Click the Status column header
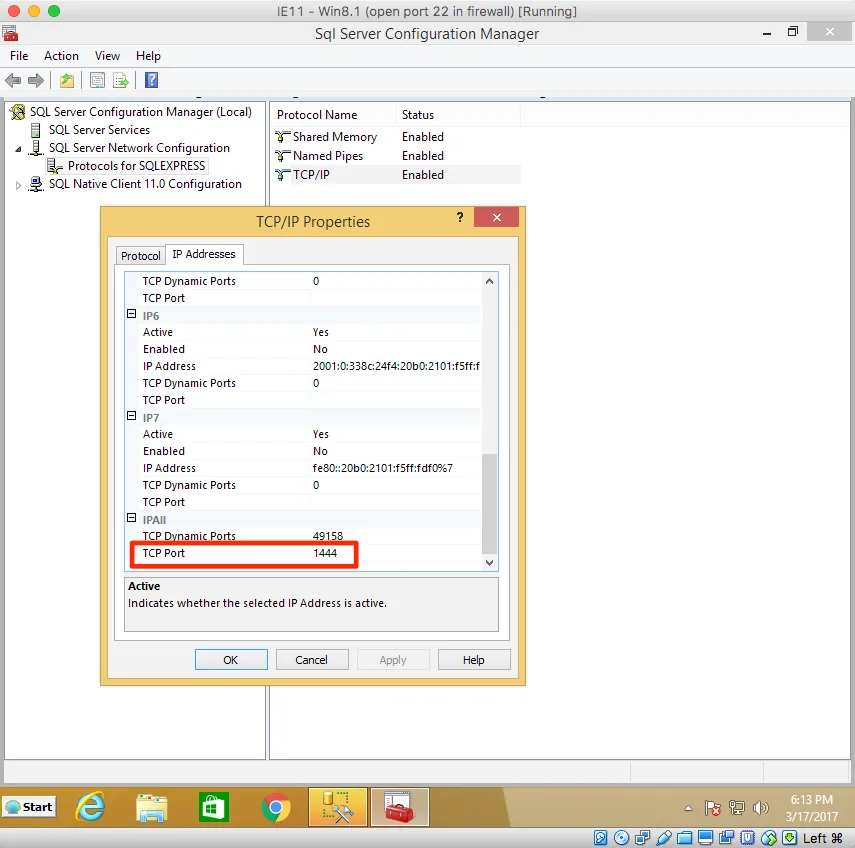The height and width of the screenshot is (848, 855). pos(418,115)
